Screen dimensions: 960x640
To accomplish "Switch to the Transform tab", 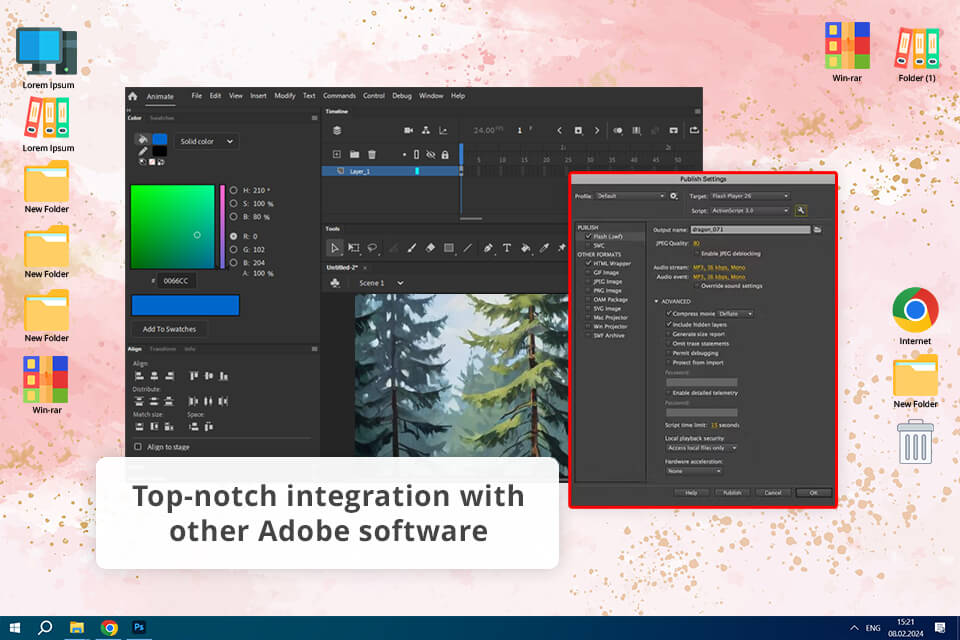I will pos(163,348).
